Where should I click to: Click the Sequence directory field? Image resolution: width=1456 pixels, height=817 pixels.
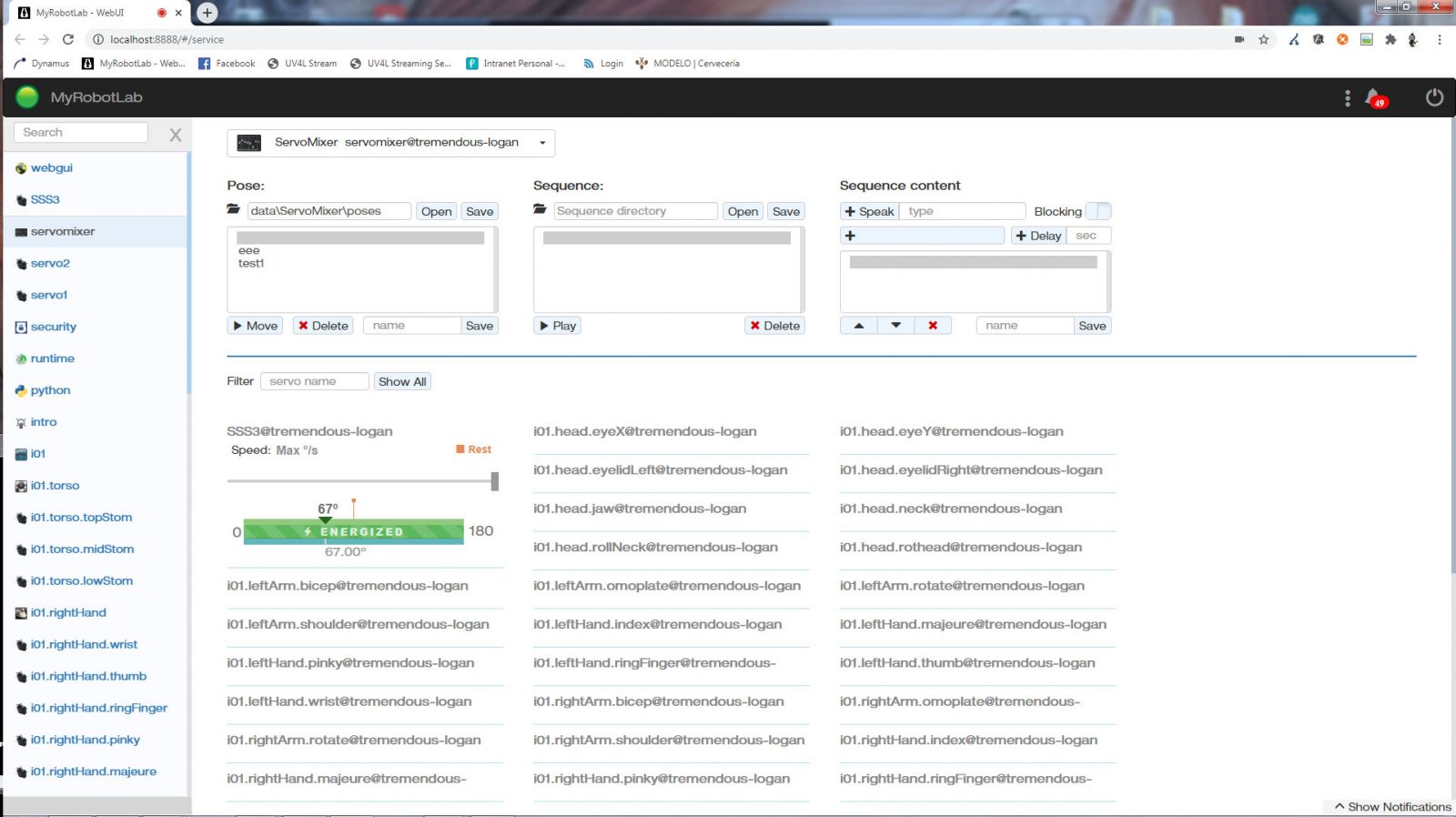pyautogui.click(x=634, y=211)
